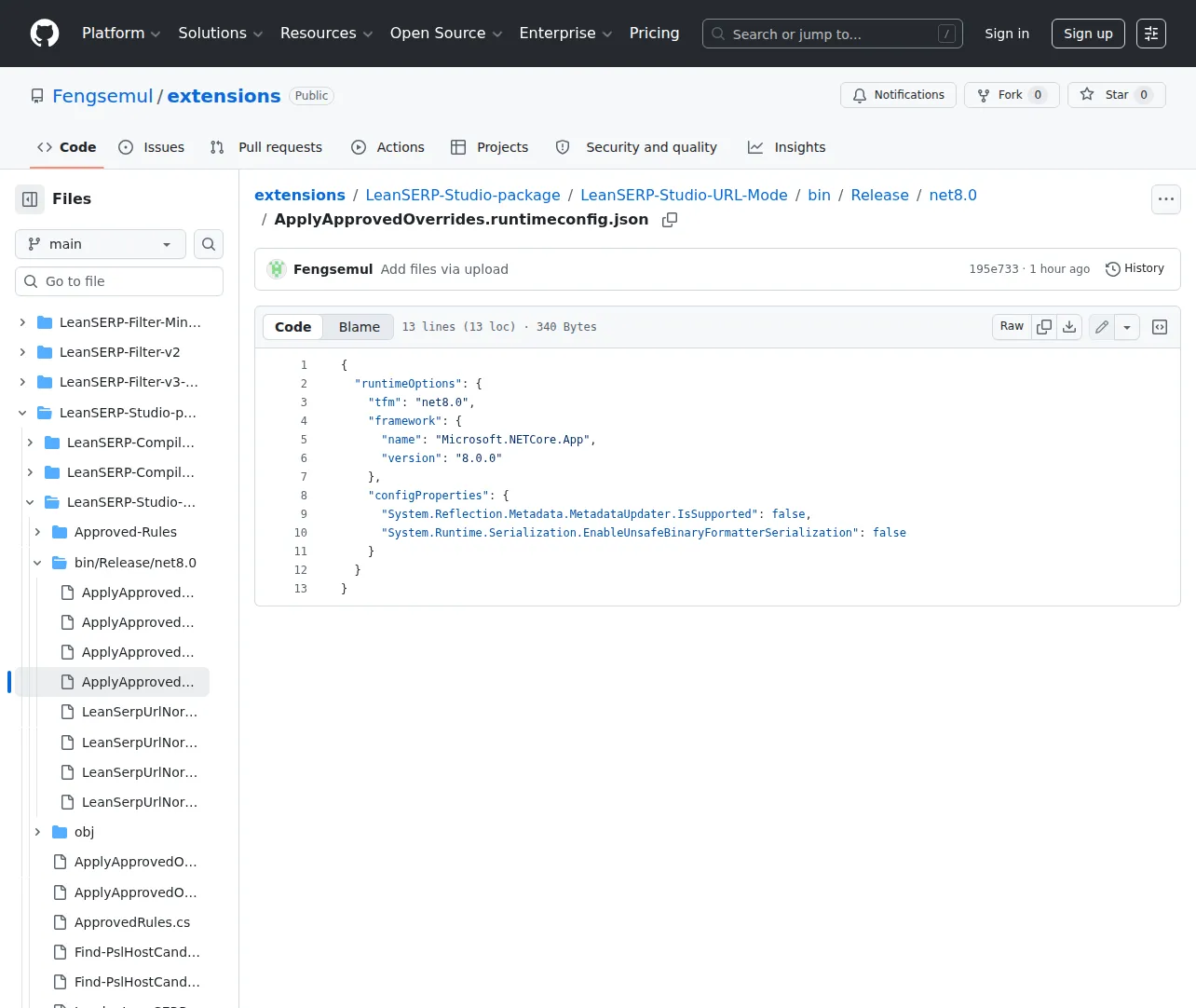Search files using the magnifier icon
Image resolution: width=1196 pixels, height=1008 pixels.
(209, 244)
